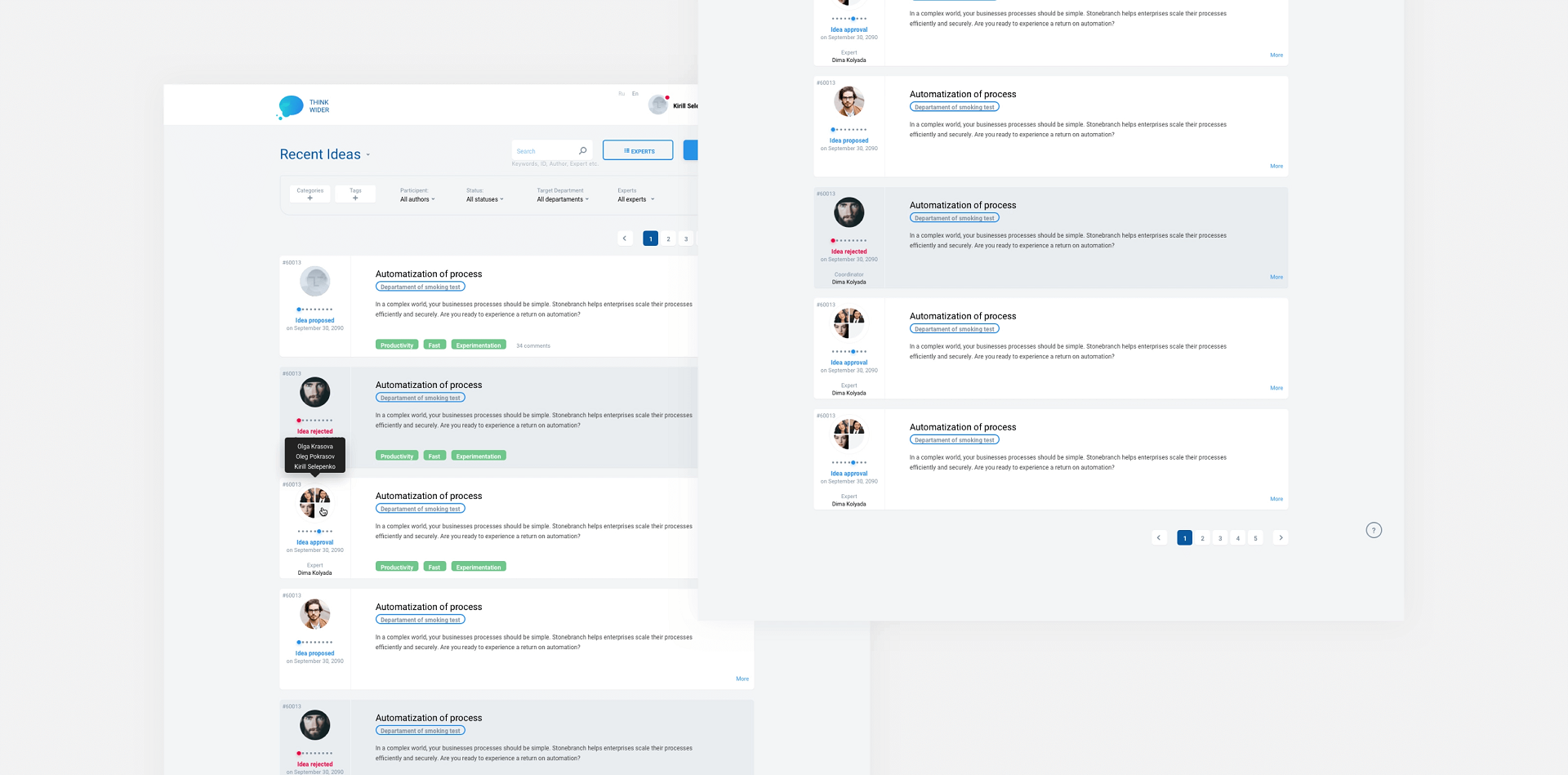Click the Kirill user avatar in the header
The height and width of the screenshot is (775, 1568).
658,105
